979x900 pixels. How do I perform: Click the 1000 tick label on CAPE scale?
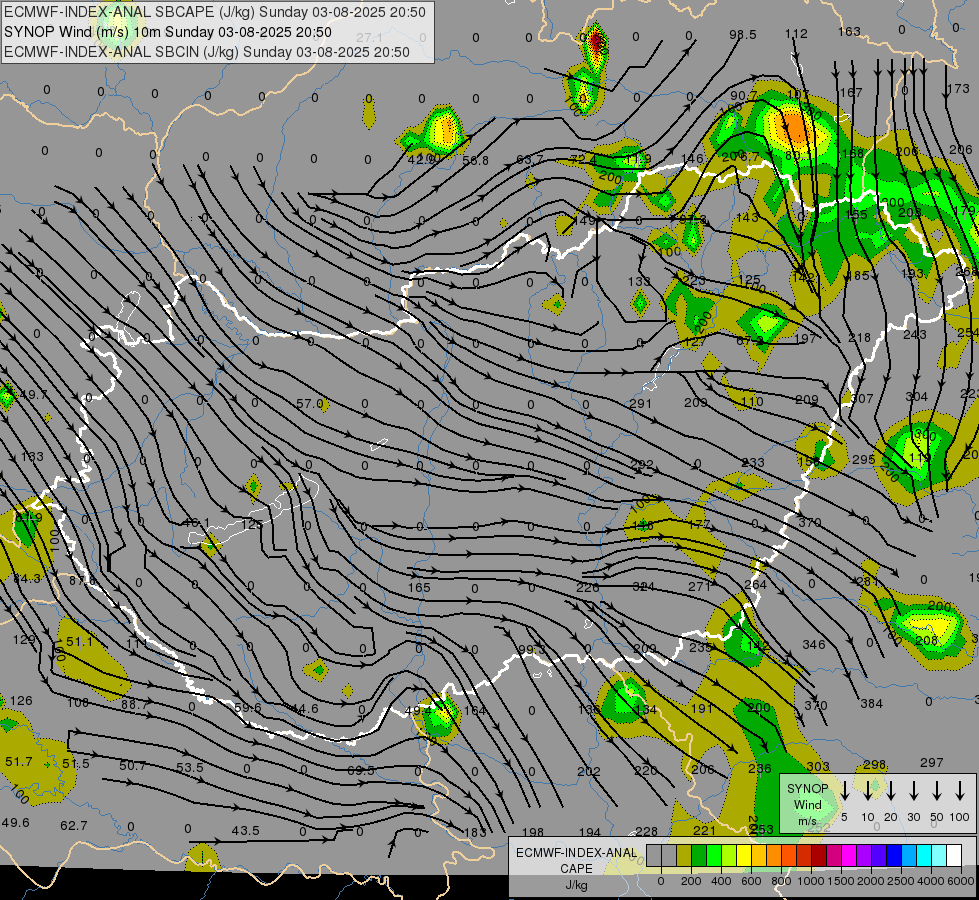click(x=810, y=881)
